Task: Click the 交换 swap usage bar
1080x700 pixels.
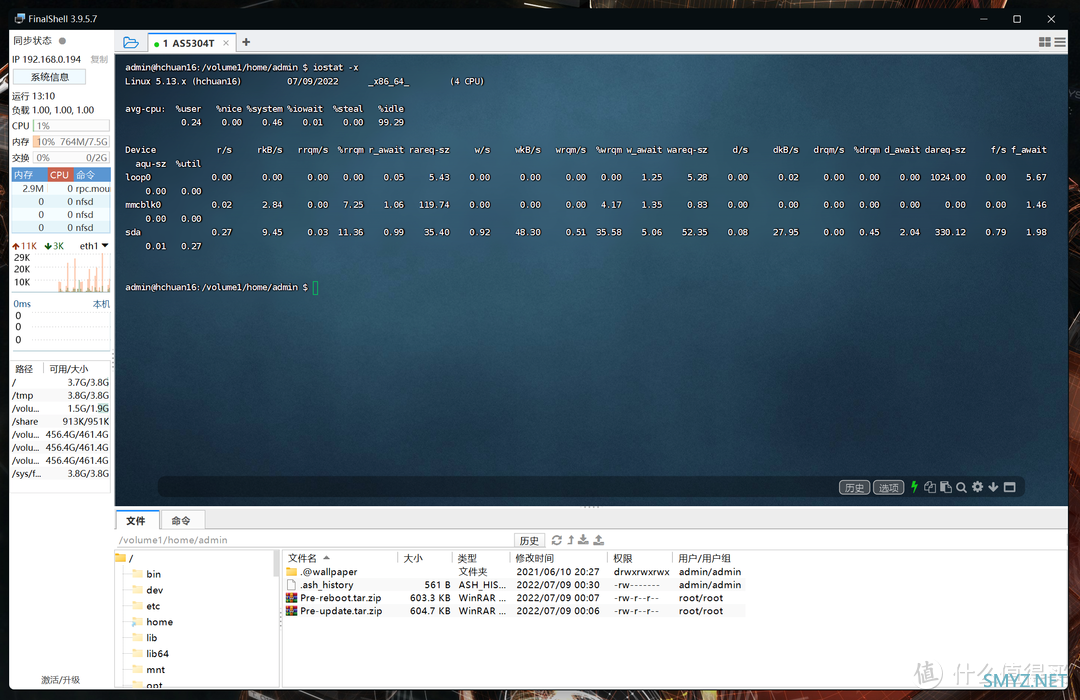Action: click(x=72, y=158)
